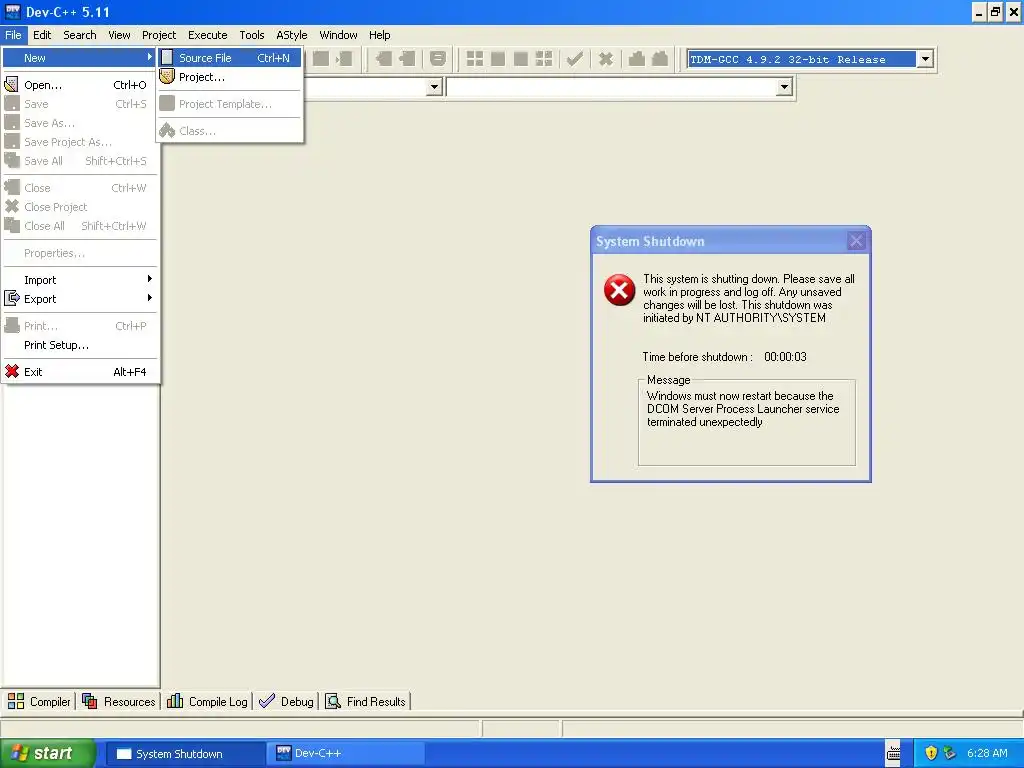The image size is (1024, 768).
Task: Open the Project menu
Action: (x=159, y=35)
